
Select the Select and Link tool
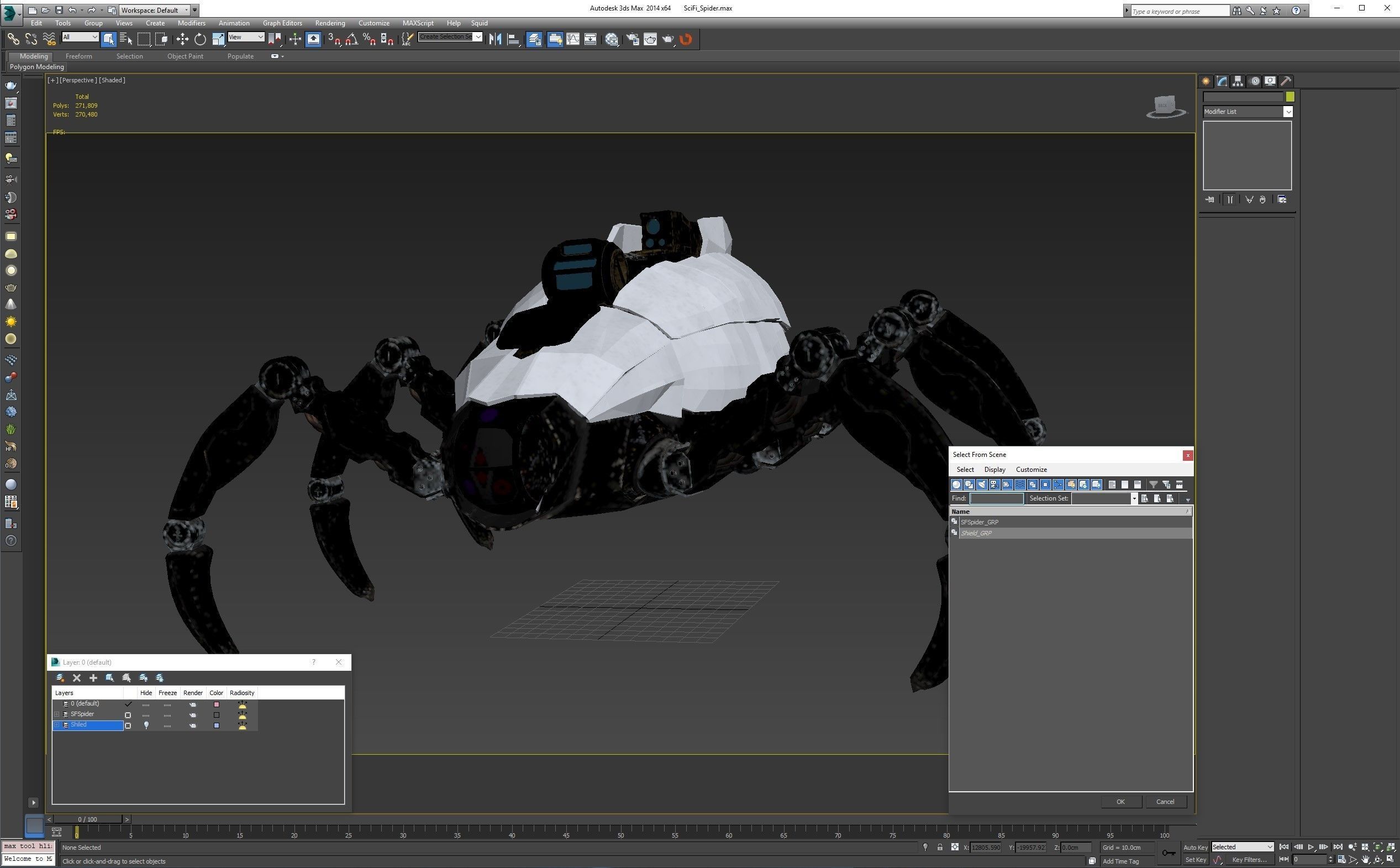click(x=13, y=39)
